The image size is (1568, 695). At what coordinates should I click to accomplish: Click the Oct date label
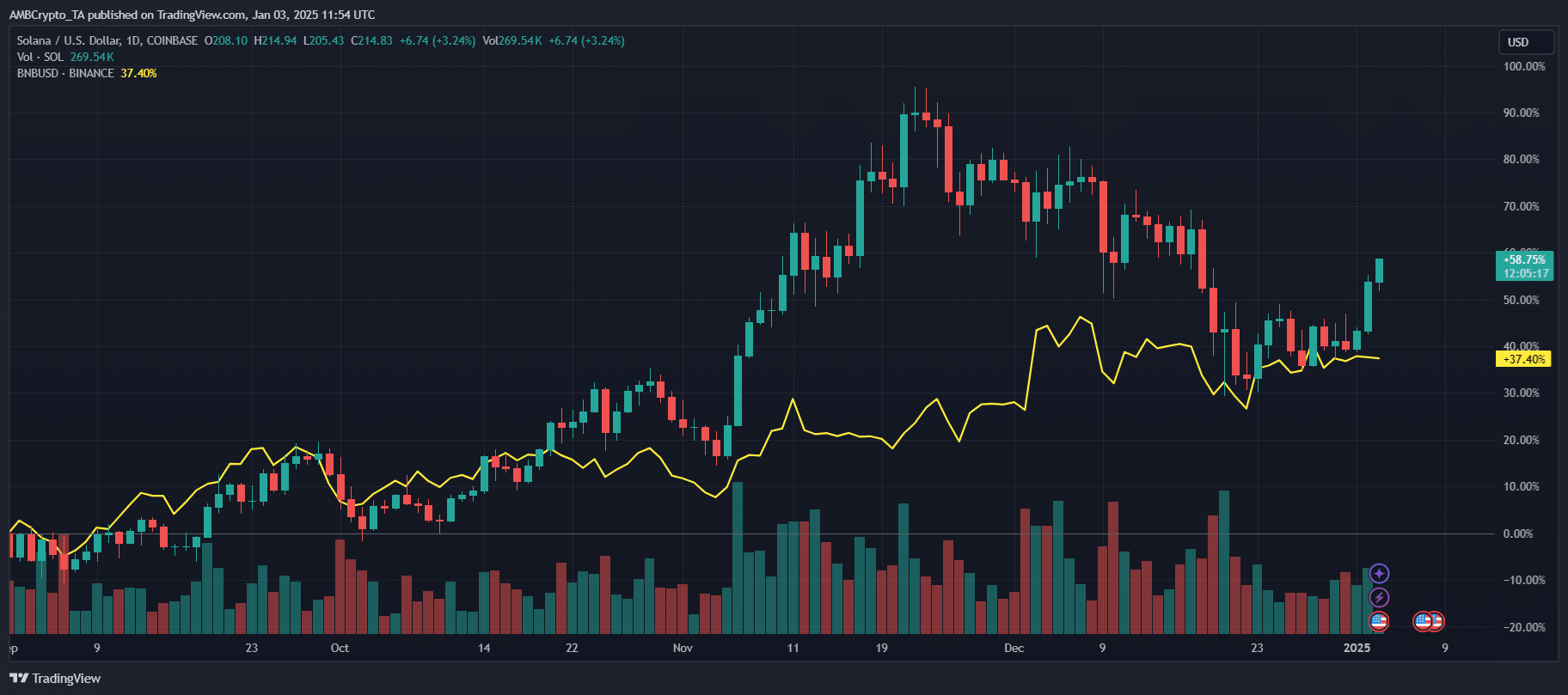point(340,648)
